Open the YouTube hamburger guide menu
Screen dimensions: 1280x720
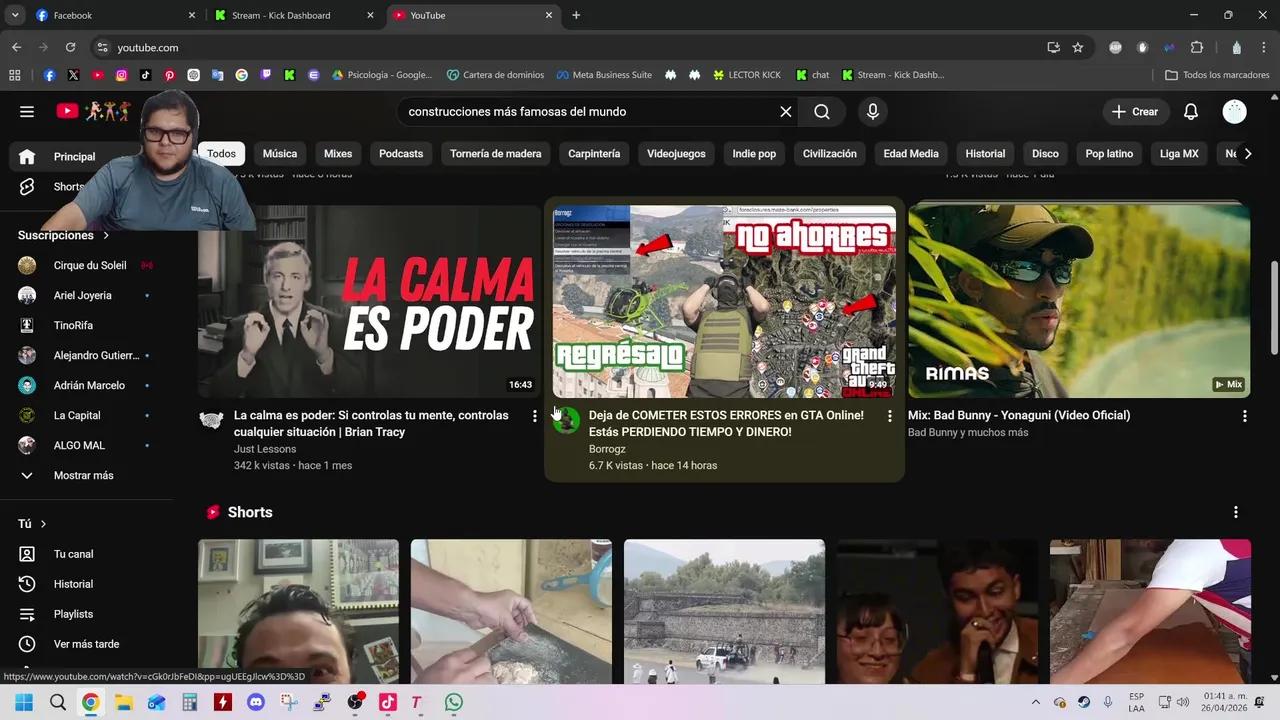click(27, 112)
